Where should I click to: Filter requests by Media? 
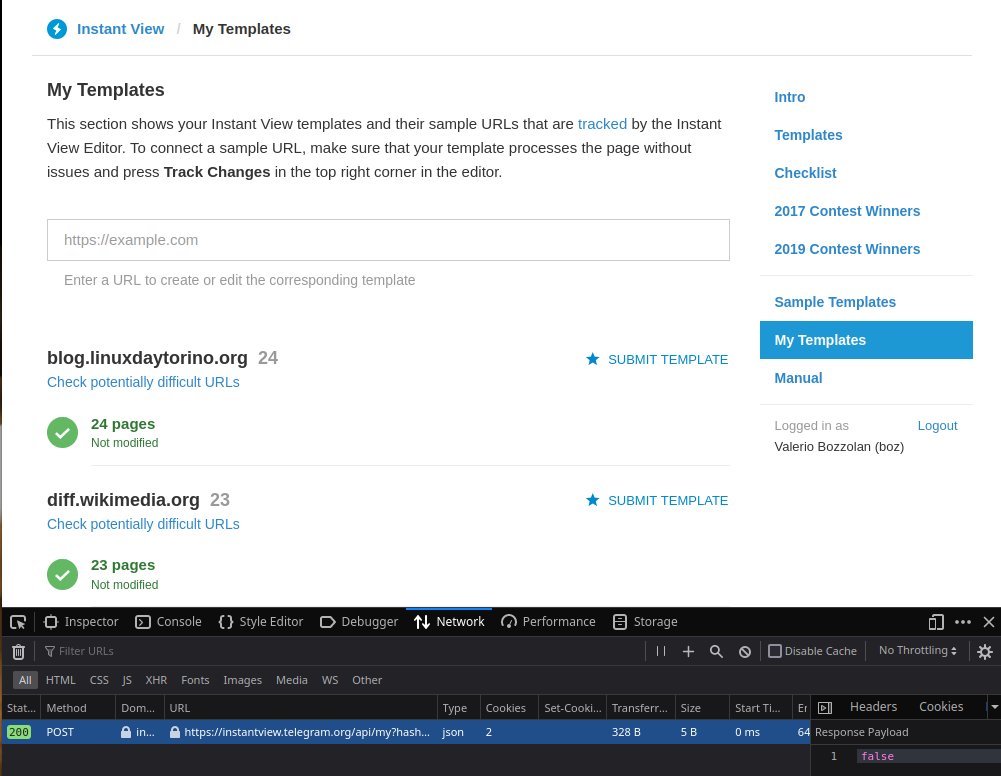[x=292, y=680]
